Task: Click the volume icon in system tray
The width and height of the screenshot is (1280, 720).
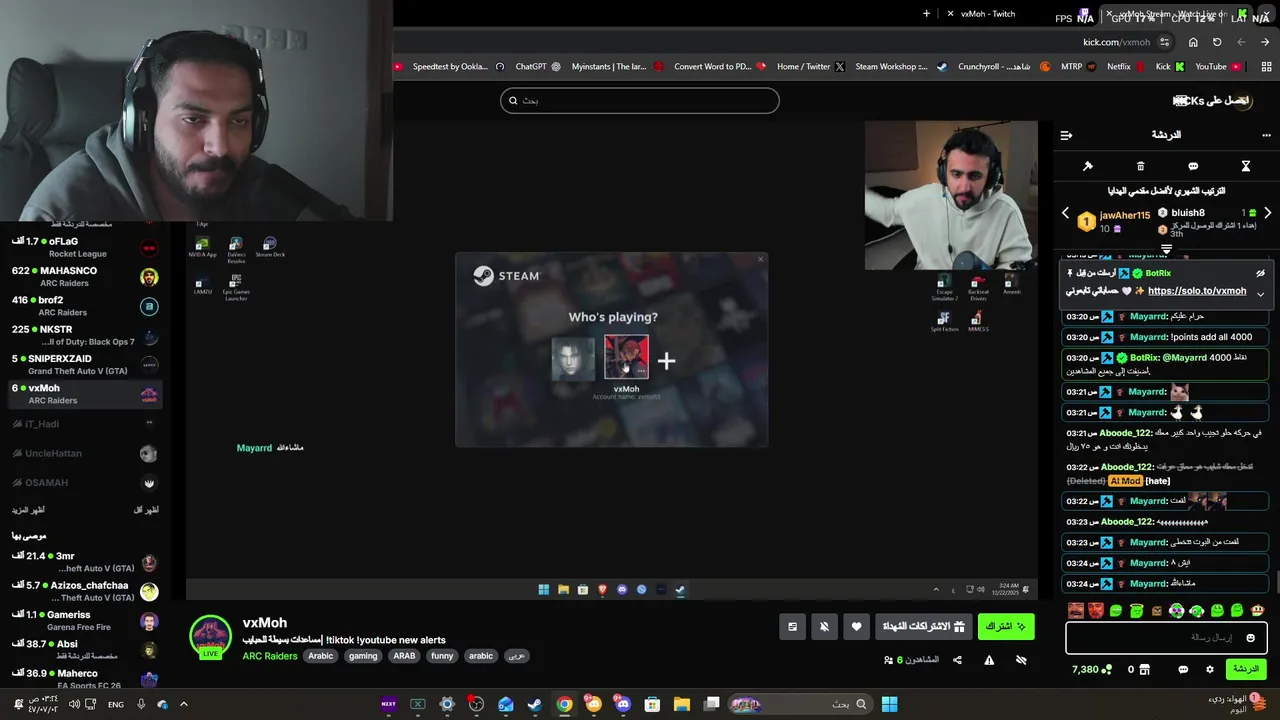Action: coord(74,704)
